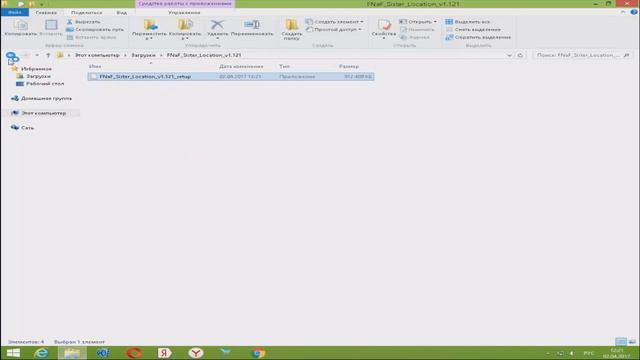This screenshot has height=360, width=640.
Task: Switch to large icons view in status bar
Action: pyautogui.click(x=632, y=342)
